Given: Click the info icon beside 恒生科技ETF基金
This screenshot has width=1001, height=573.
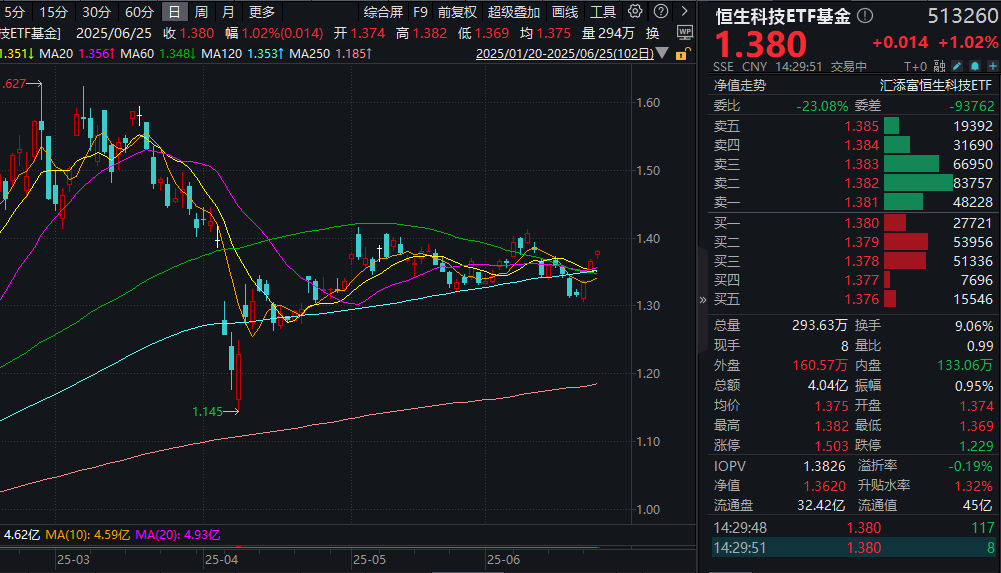Looking at the screenshot, I should (865, 16).
